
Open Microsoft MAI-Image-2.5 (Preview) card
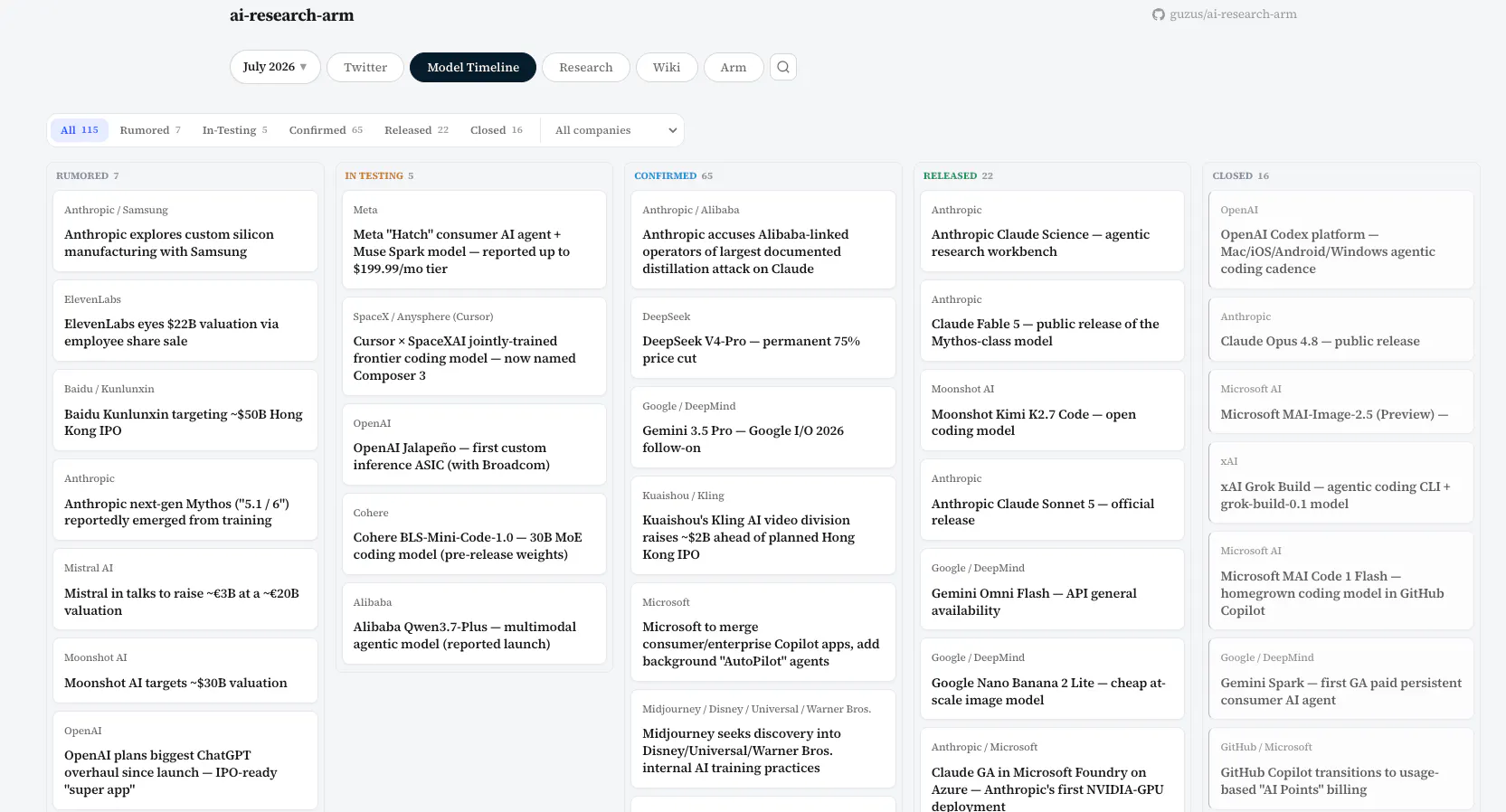1341,401
